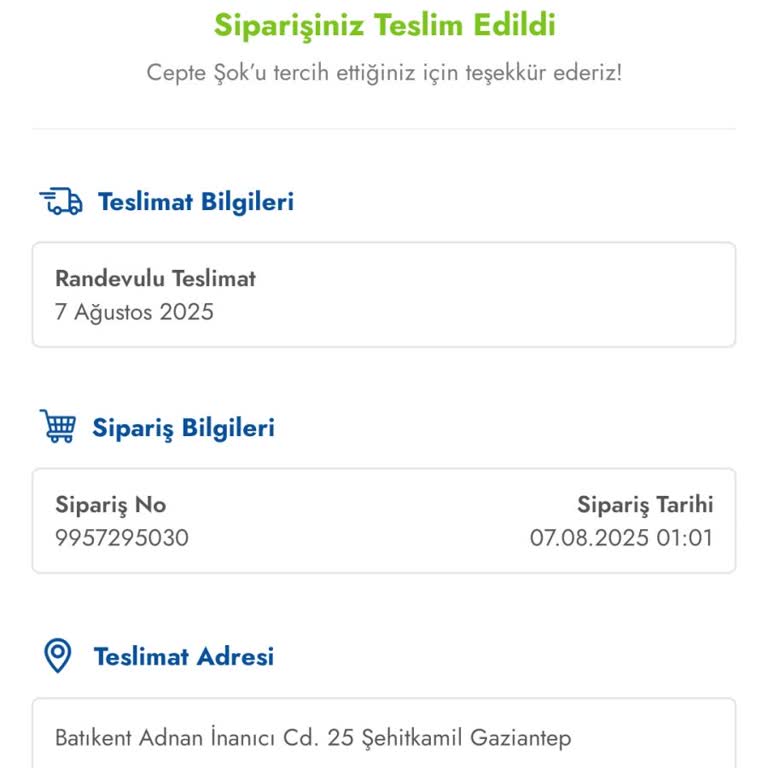Click the 'Sipariş No' label
The image size is (768, 768).
[x=110, y=504]
